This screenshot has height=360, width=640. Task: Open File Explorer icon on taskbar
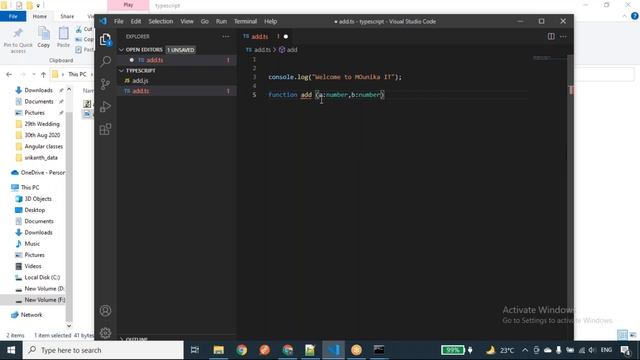point(218,350)
